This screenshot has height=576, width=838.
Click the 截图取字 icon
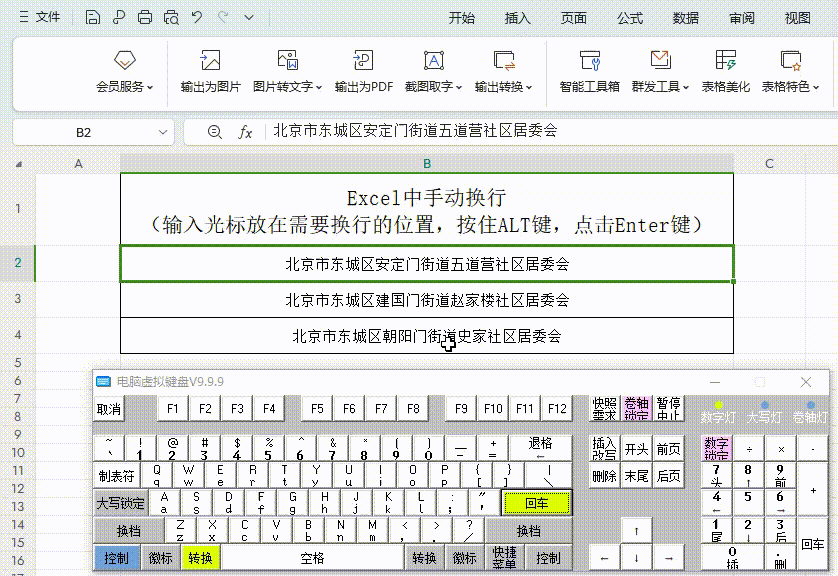433,60
